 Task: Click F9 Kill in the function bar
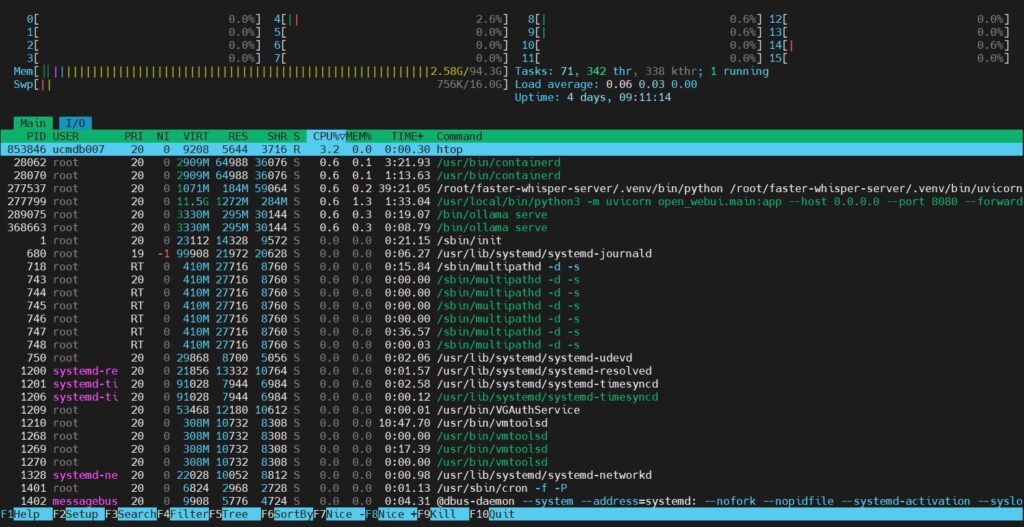pyautogui.click(x=443, y=515)
